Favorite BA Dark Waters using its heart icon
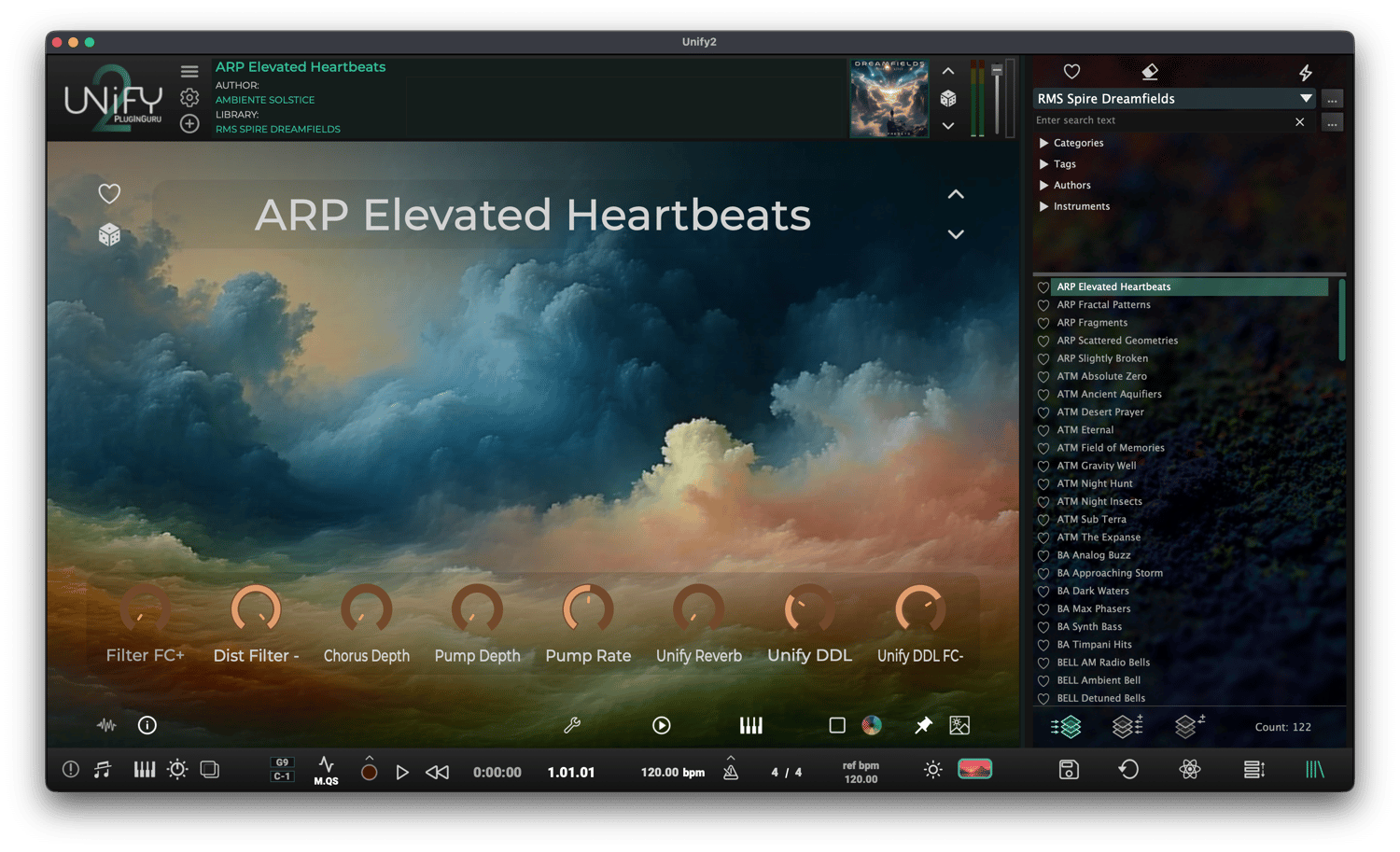1400x852 pixels. 1043,591
